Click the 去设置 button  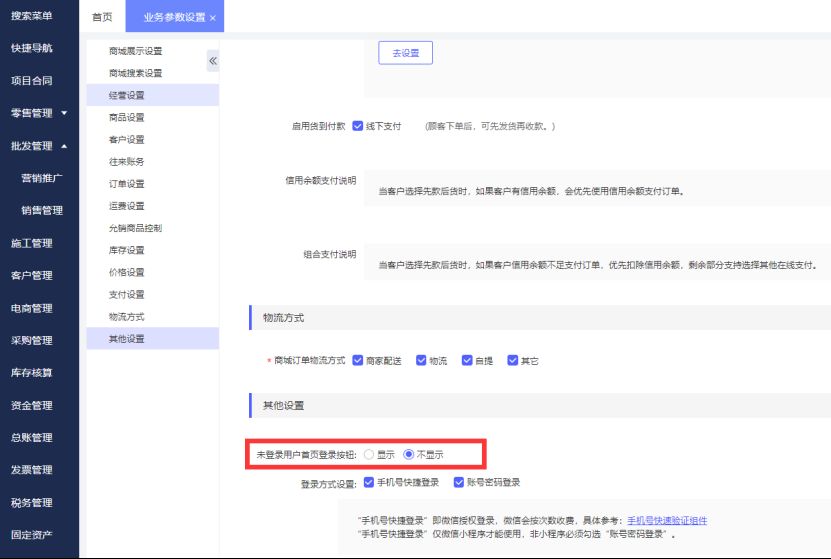pos(405,52)
